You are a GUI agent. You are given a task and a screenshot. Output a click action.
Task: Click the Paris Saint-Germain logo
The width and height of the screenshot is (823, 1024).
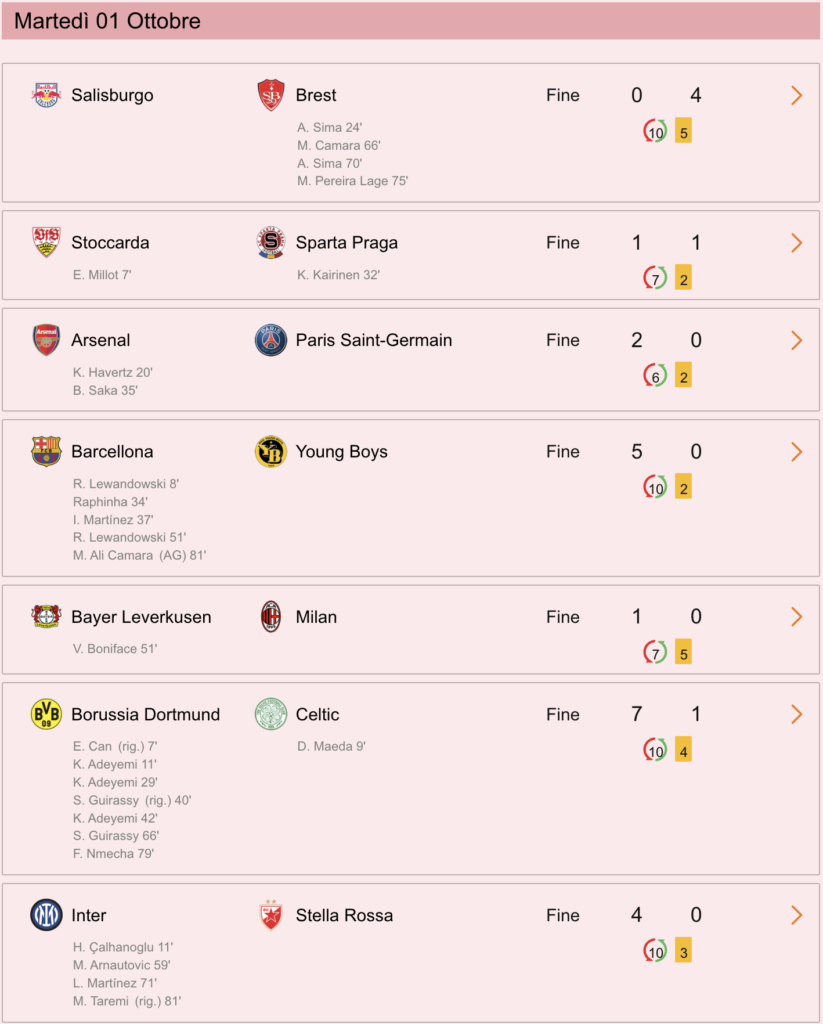(x=270, y=340)
